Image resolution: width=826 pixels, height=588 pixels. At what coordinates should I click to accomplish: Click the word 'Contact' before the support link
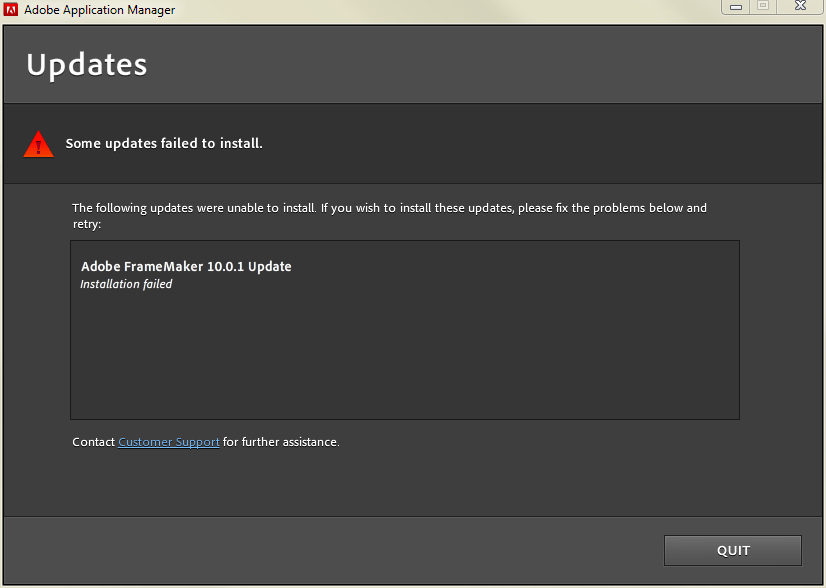(94, 442)
